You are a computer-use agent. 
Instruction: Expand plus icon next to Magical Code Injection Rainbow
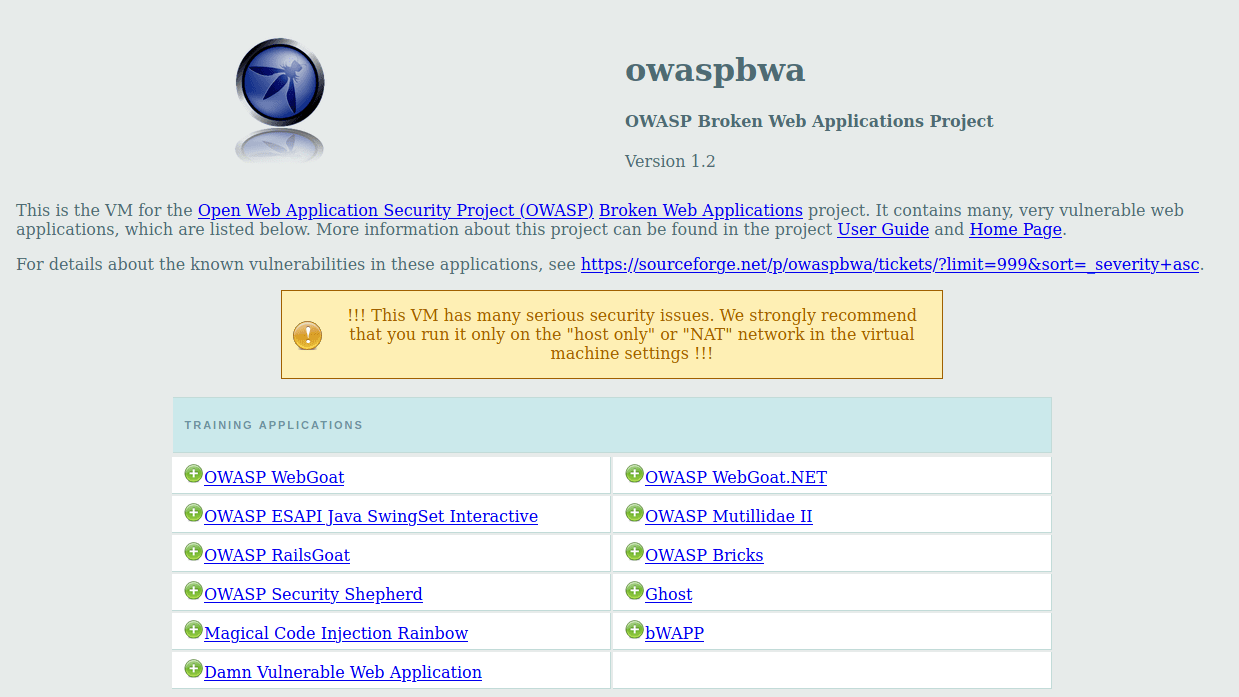193,630
